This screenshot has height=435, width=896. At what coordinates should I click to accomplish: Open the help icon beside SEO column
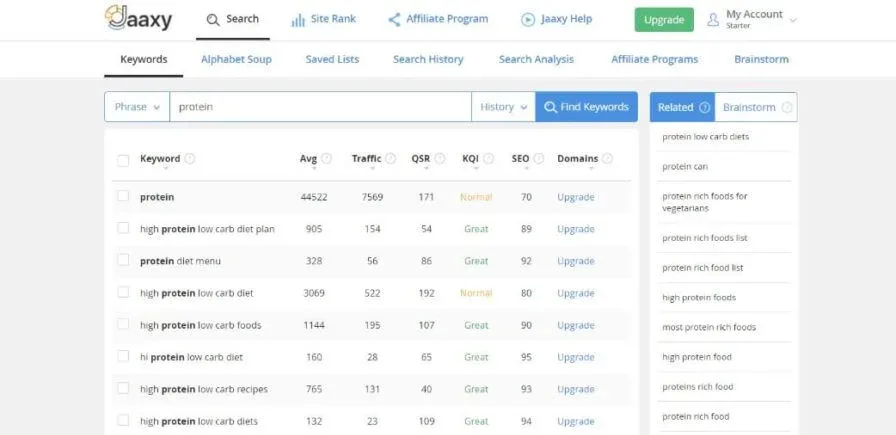click(538, 158)
